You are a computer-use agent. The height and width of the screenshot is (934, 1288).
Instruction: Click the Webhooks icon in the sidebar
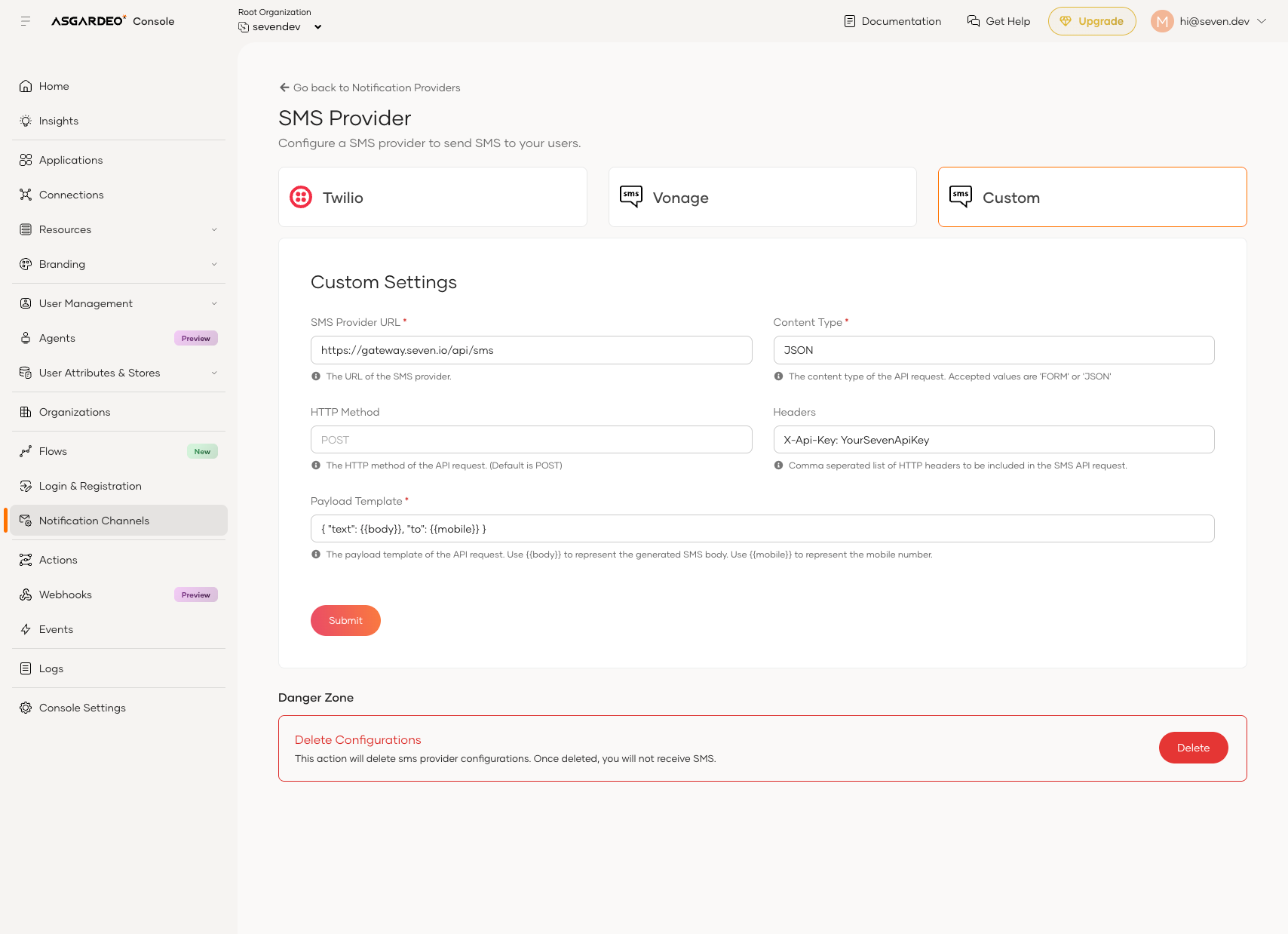pos(26,595)
